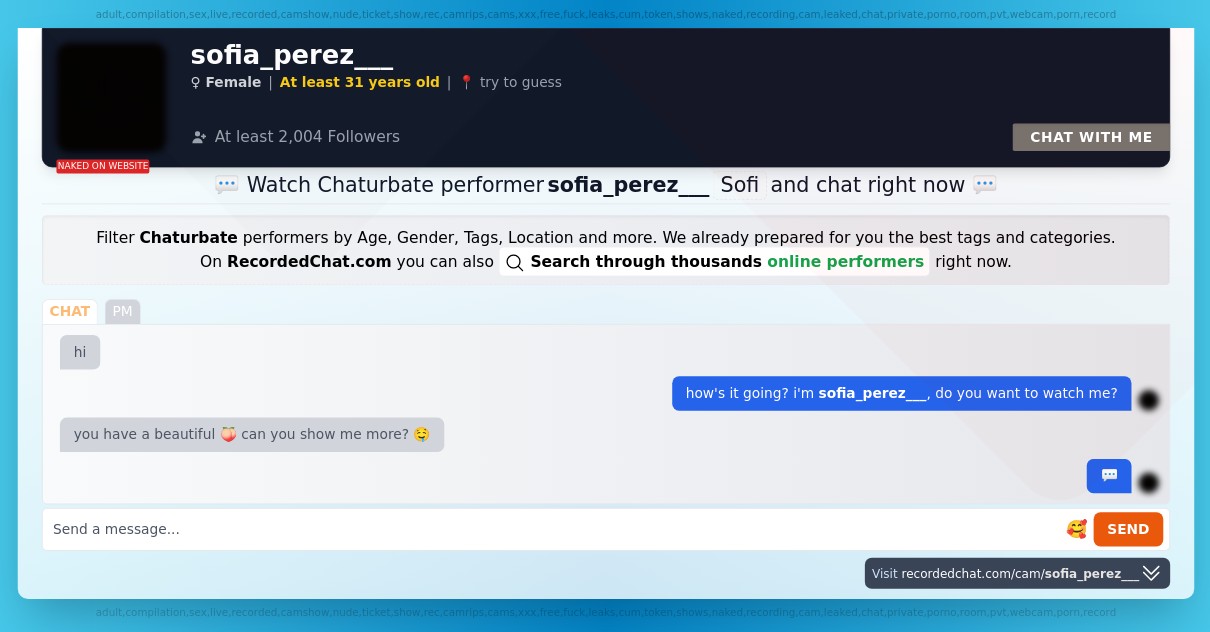Switch to the PM tab
Image resolution: width=1210 pixels, height=632 pixels.
(x=122, y=311)
